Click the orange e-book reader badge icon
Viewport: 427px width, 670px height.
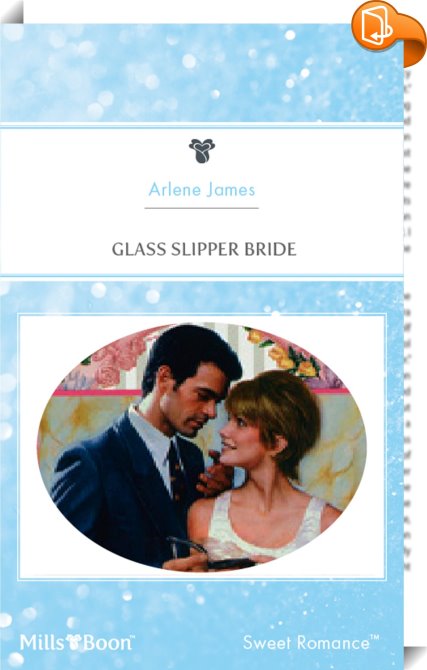[x=387, y=30]
